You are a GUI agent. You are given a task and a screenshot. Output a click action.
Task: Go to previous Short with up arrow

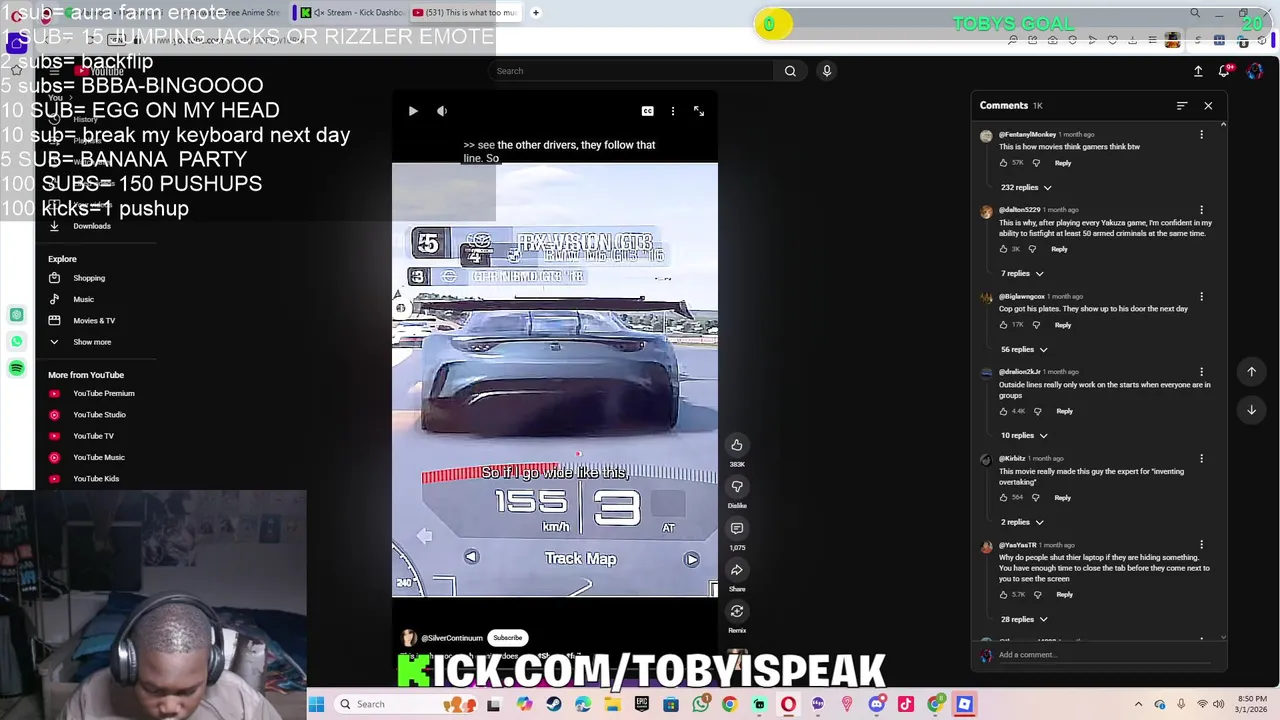[1251, 372]
